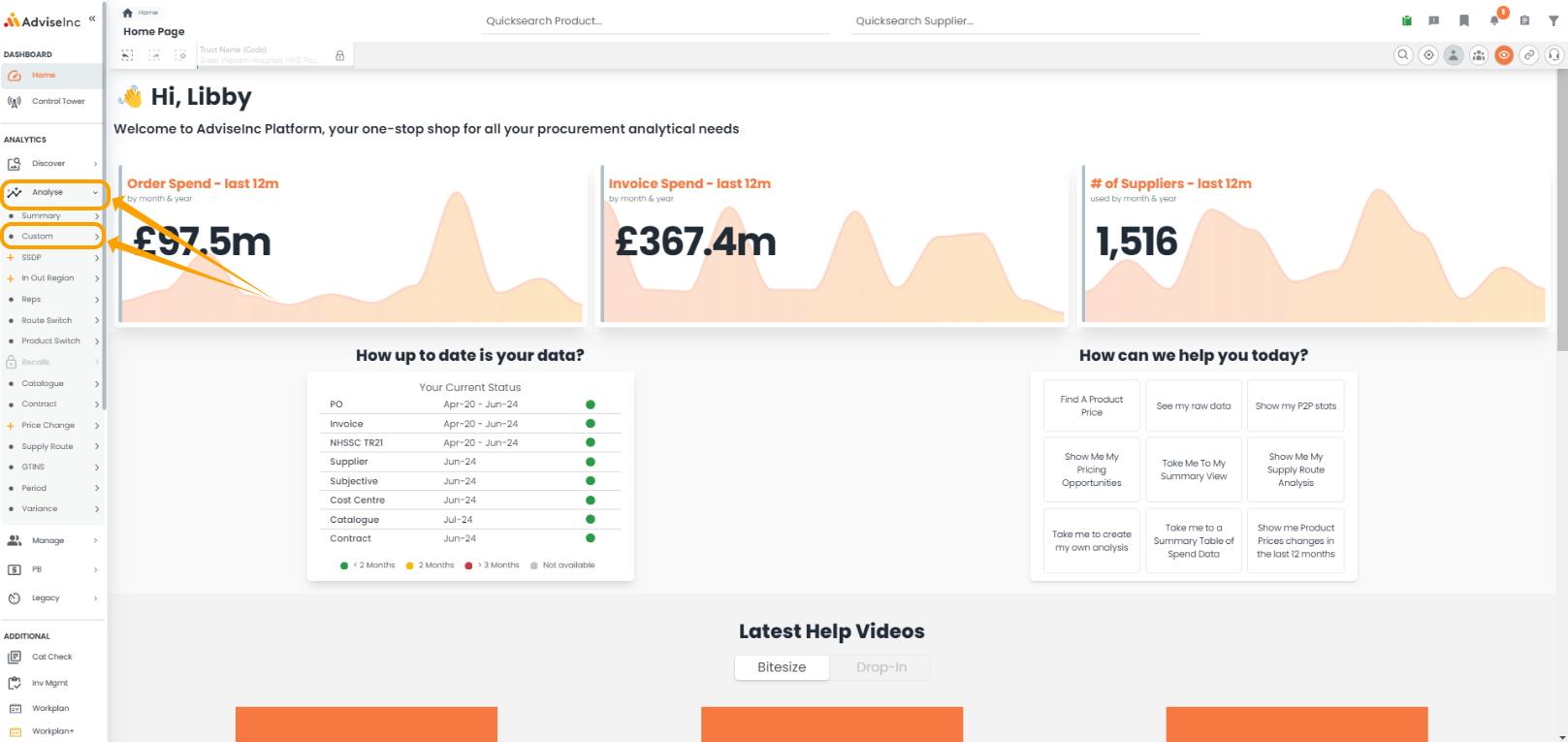Open the # of Suppliers chart card
This screenshot has height=742, width=1568.
[x=1314, y=244]
